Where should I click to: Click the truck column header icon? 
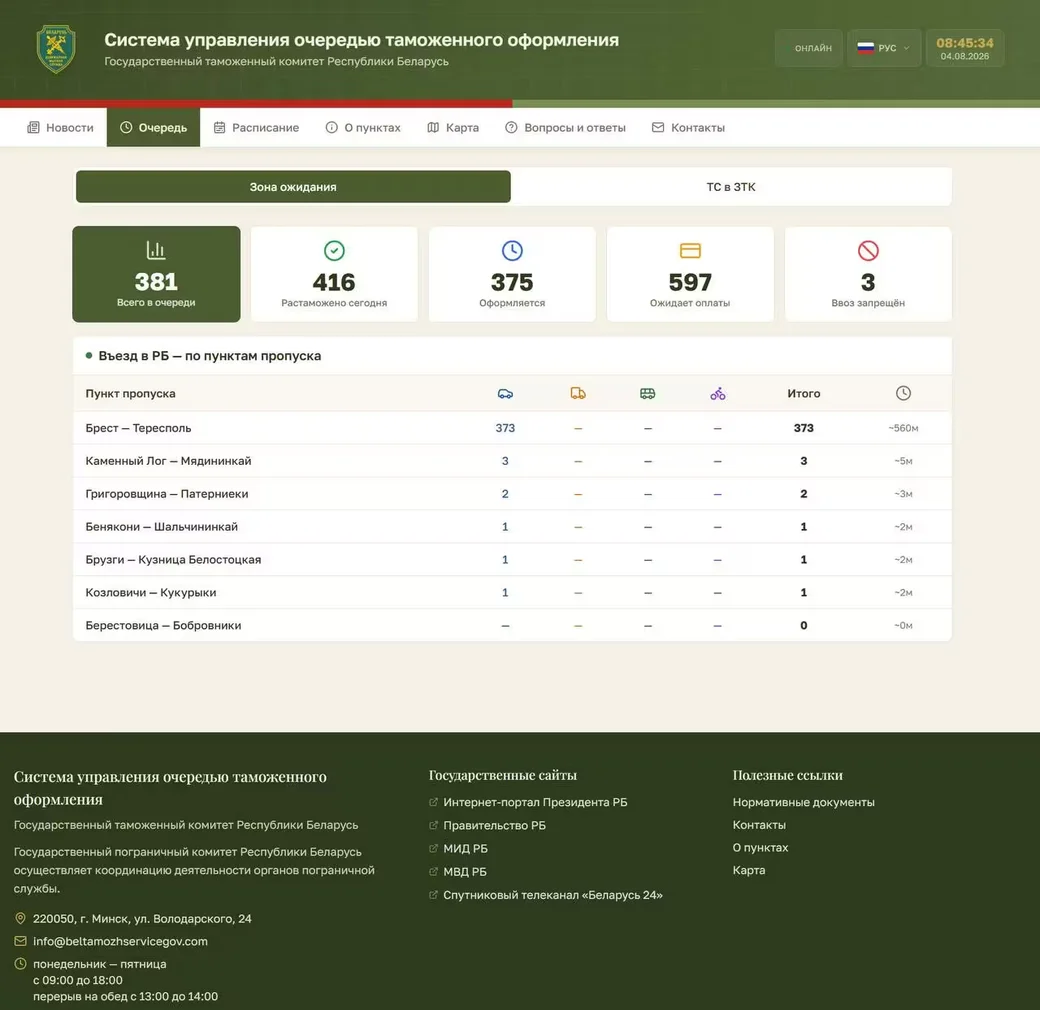(578, 394)
